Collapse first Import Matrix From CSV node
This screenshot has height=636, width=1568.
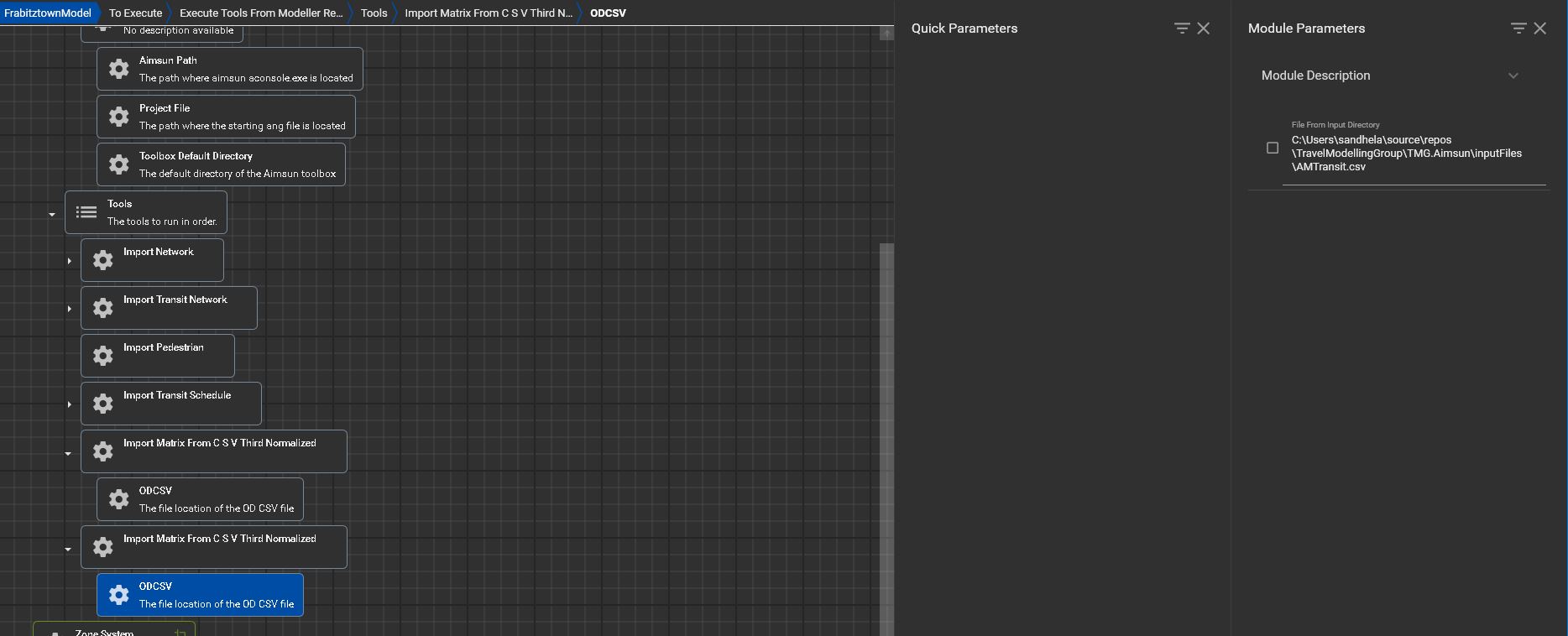click(68, 454)
